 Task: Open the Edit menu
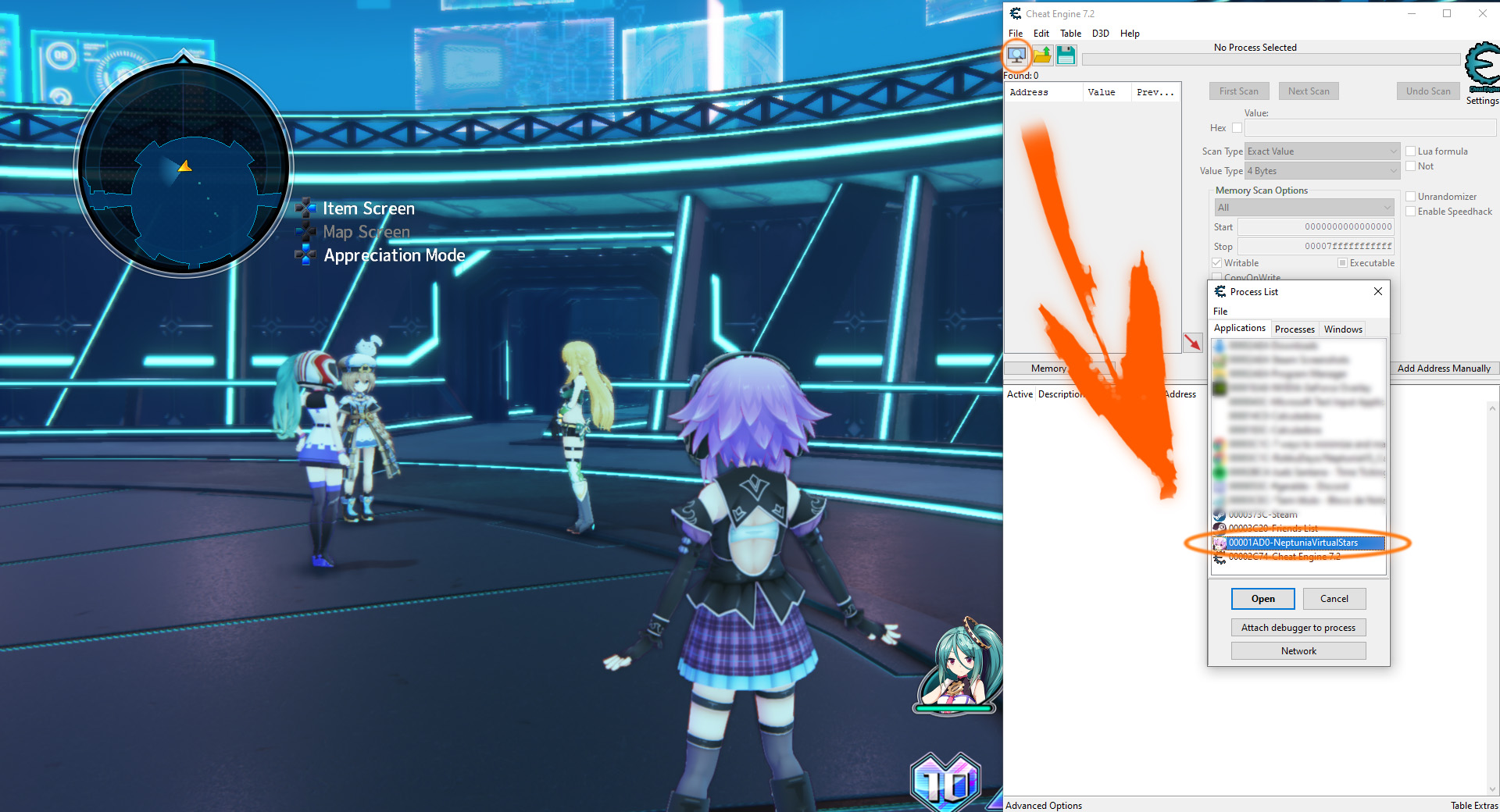pos(1041,34)
